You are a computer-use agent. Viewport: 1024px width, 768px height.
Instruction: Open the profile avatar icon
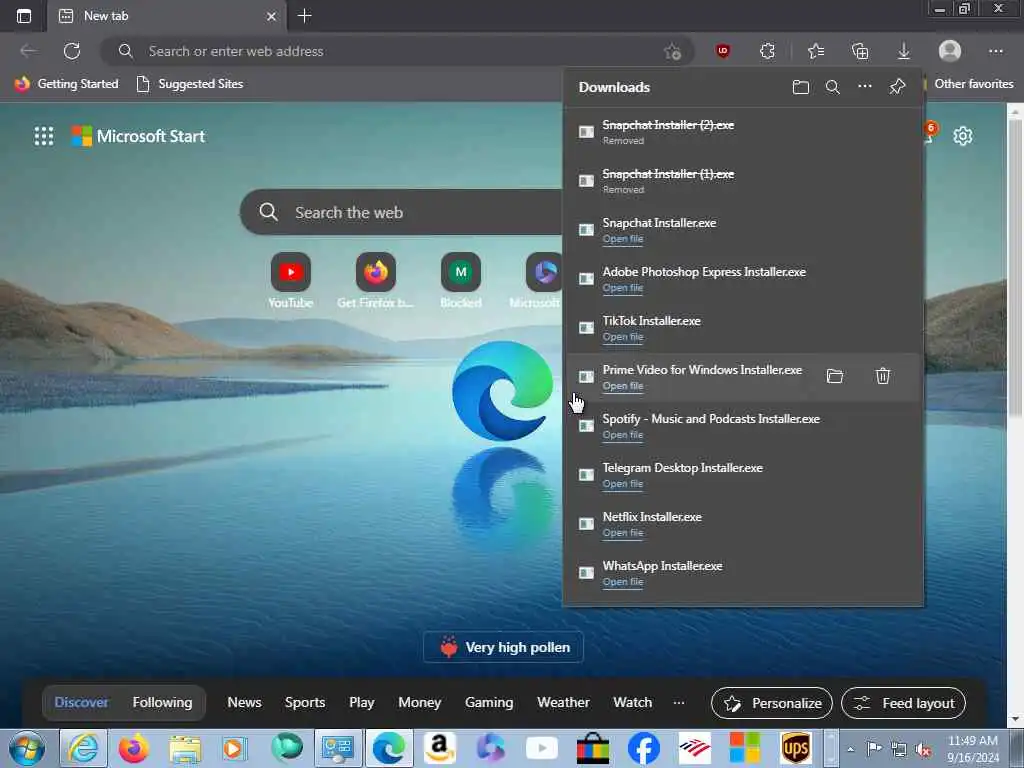950,51
